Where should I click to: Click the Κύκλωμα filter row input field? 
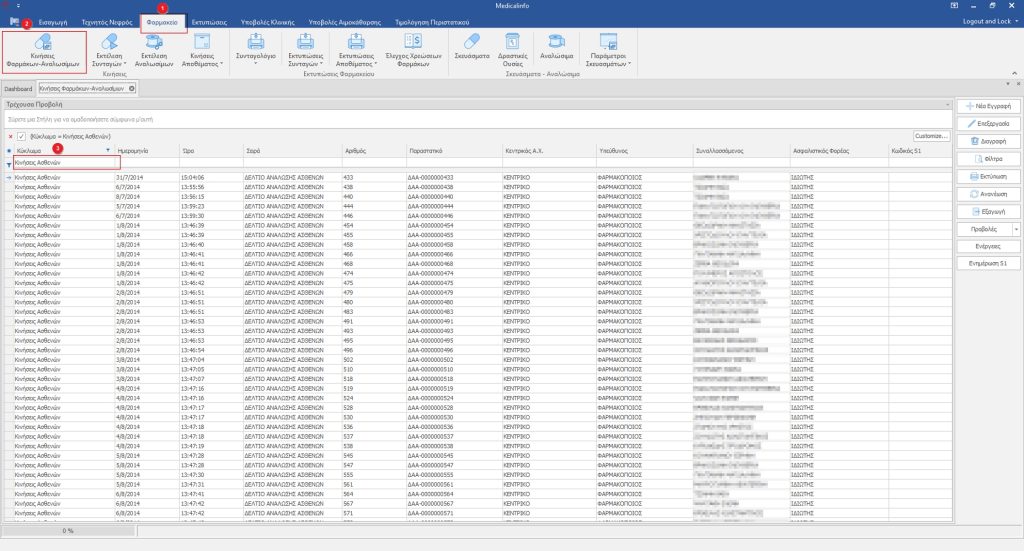point(66,162)
